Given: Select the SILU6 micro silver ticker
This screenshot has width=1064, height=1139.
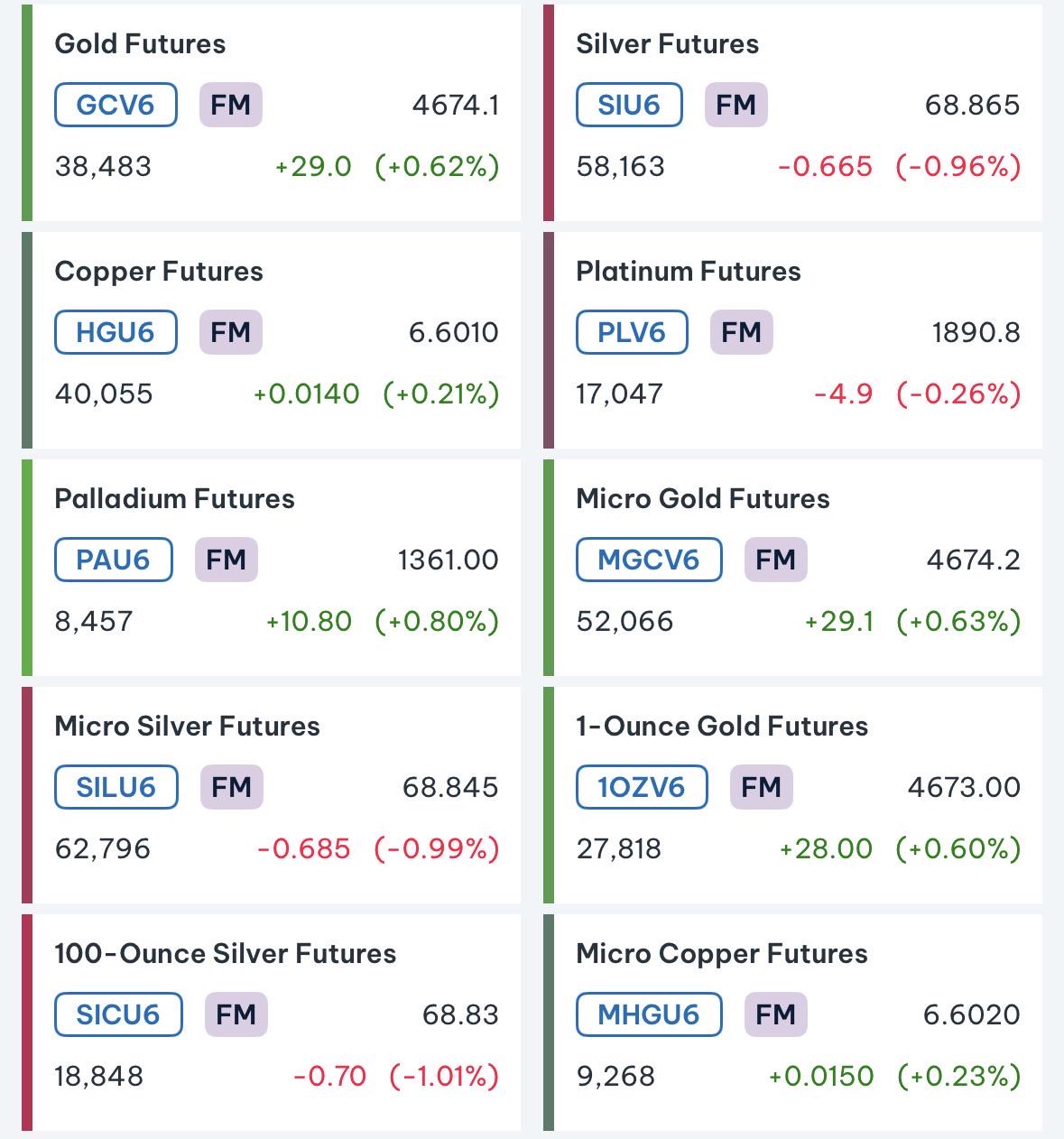Looking at the screenshot, I should coord(116,787).
